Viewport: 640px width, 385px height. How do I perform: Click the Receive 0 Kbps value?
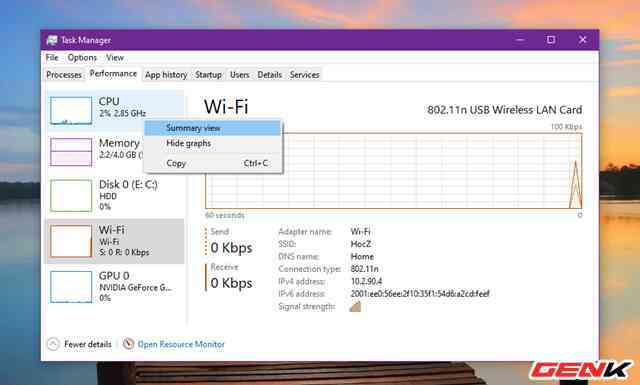point(231,283)
